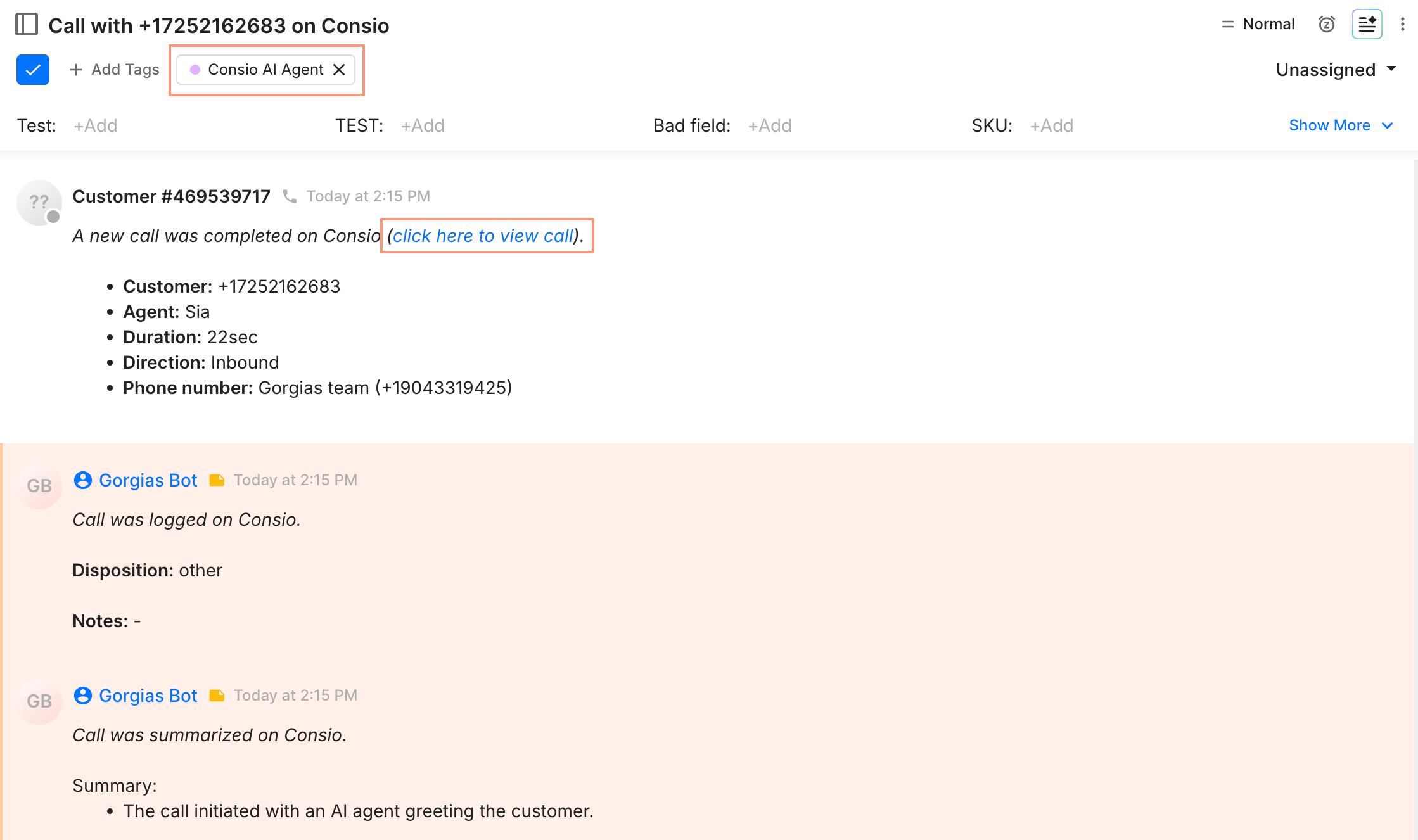The height and width of the screenshot is (840, 1418).
Task: Add a value to the SKU field
Action: pyautogui.click(x=1051, y=125)
